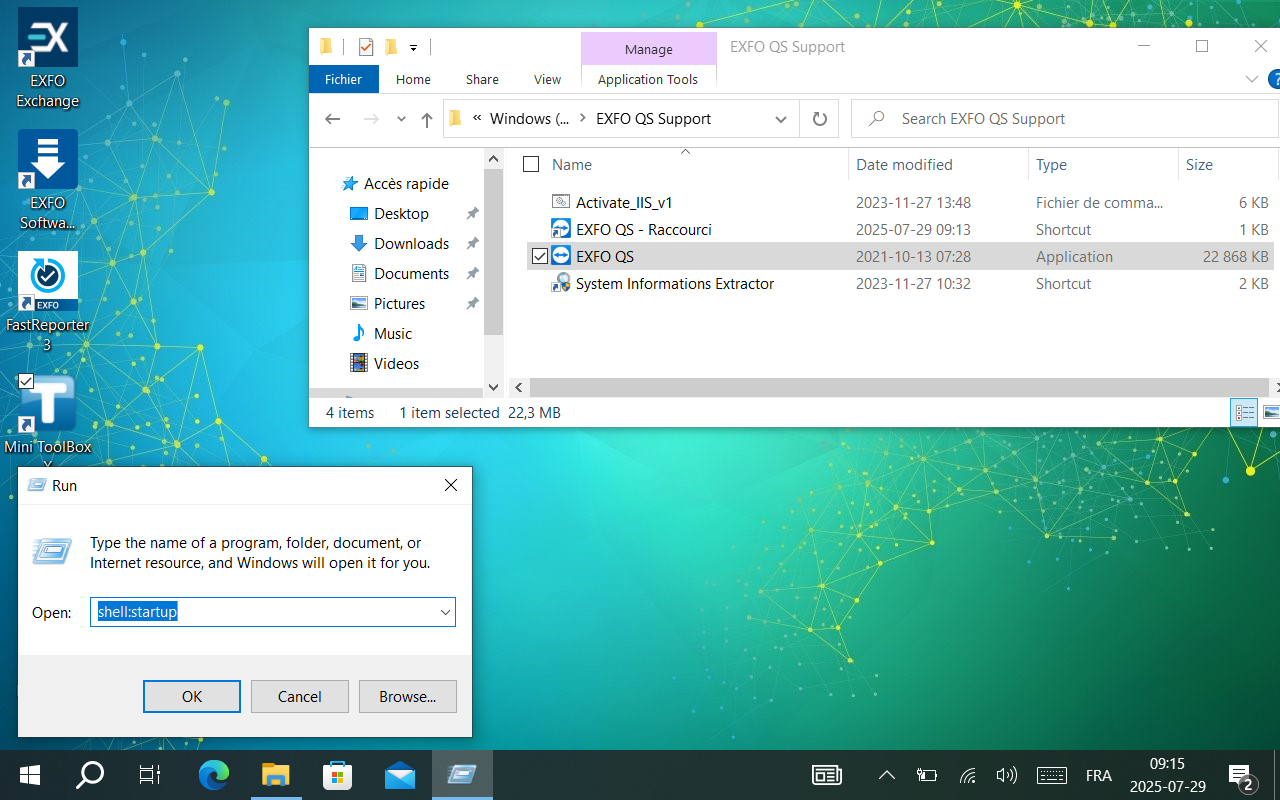Open taskbar Search magnifier
The height and width of the screenshot is (800, 1280).
coord(90,775)
